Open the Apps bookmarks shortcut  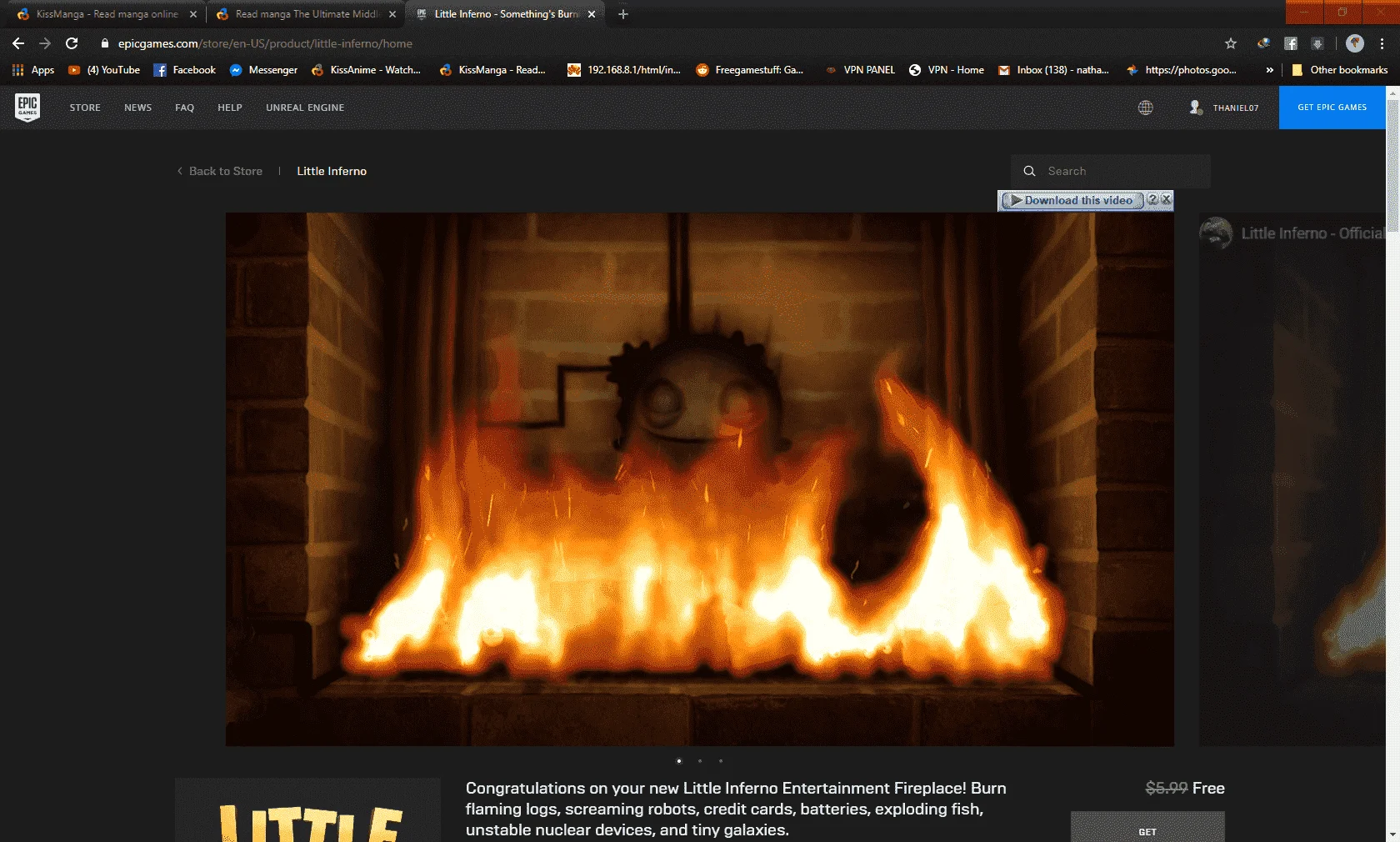click(33, 70)
